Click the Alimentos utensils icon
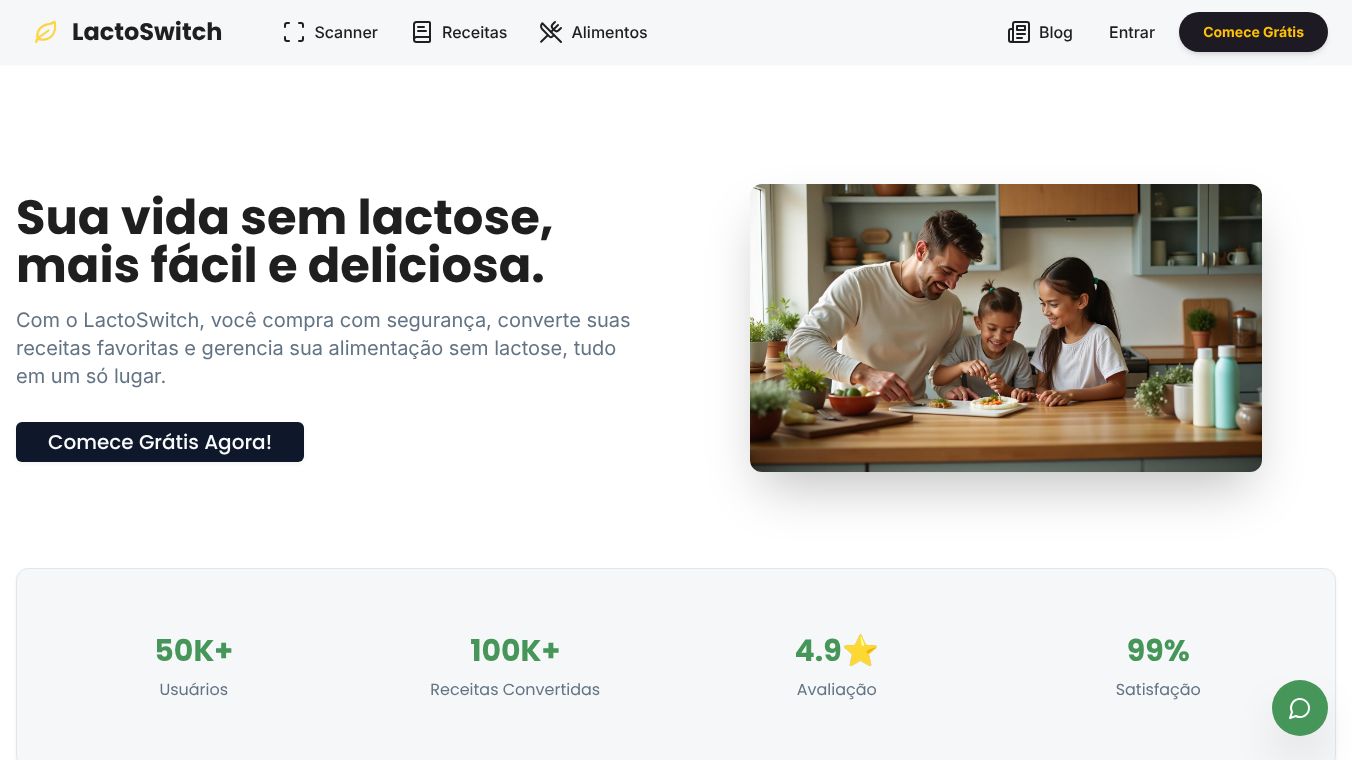 (551, 32)
